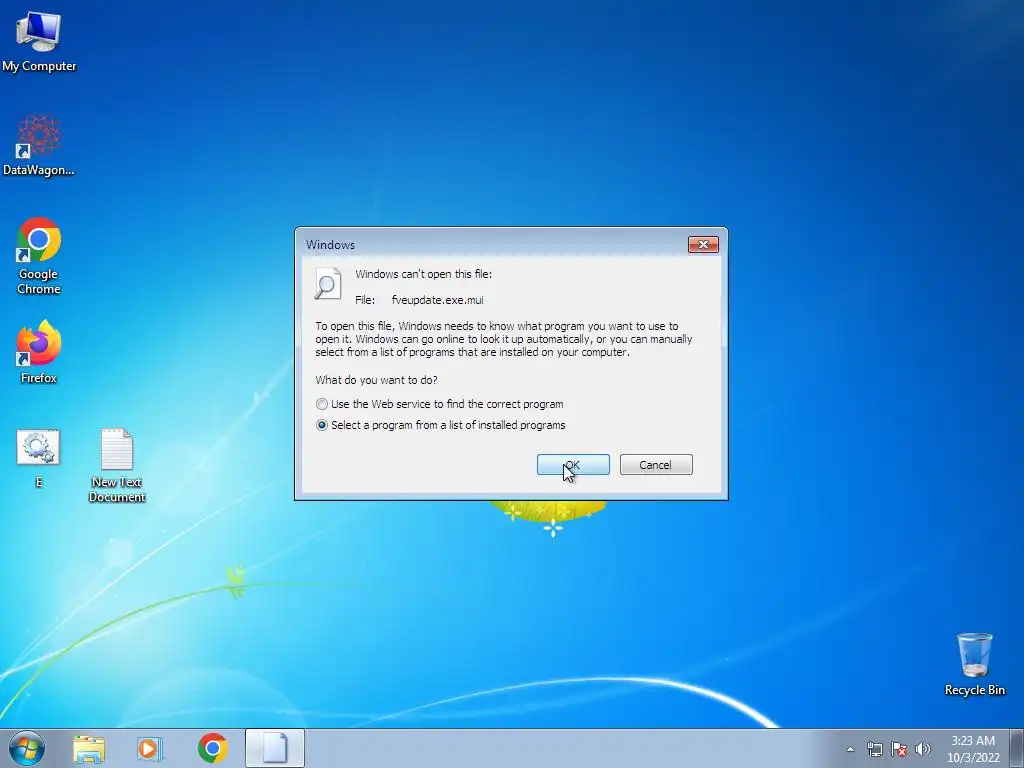Image resolution: width=1024 pixels, height=768 pixels.
Task: Click the Windows dialog title bar text
Action: point(330,245)
